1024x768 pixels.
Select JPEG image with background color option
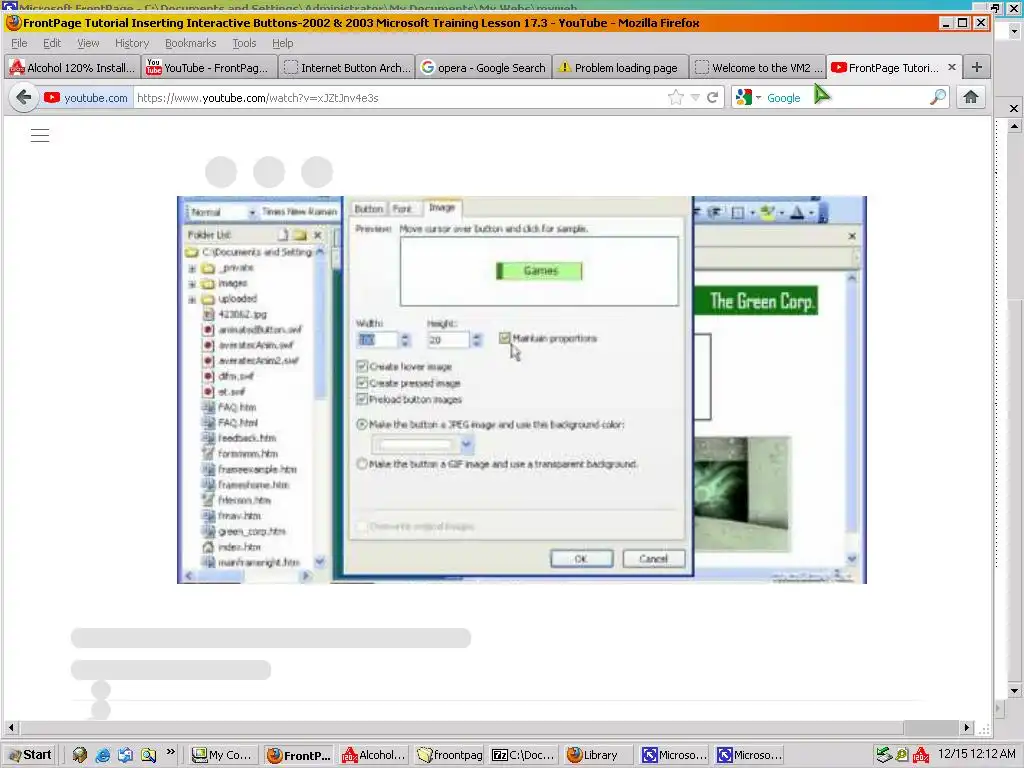(362, 424)
